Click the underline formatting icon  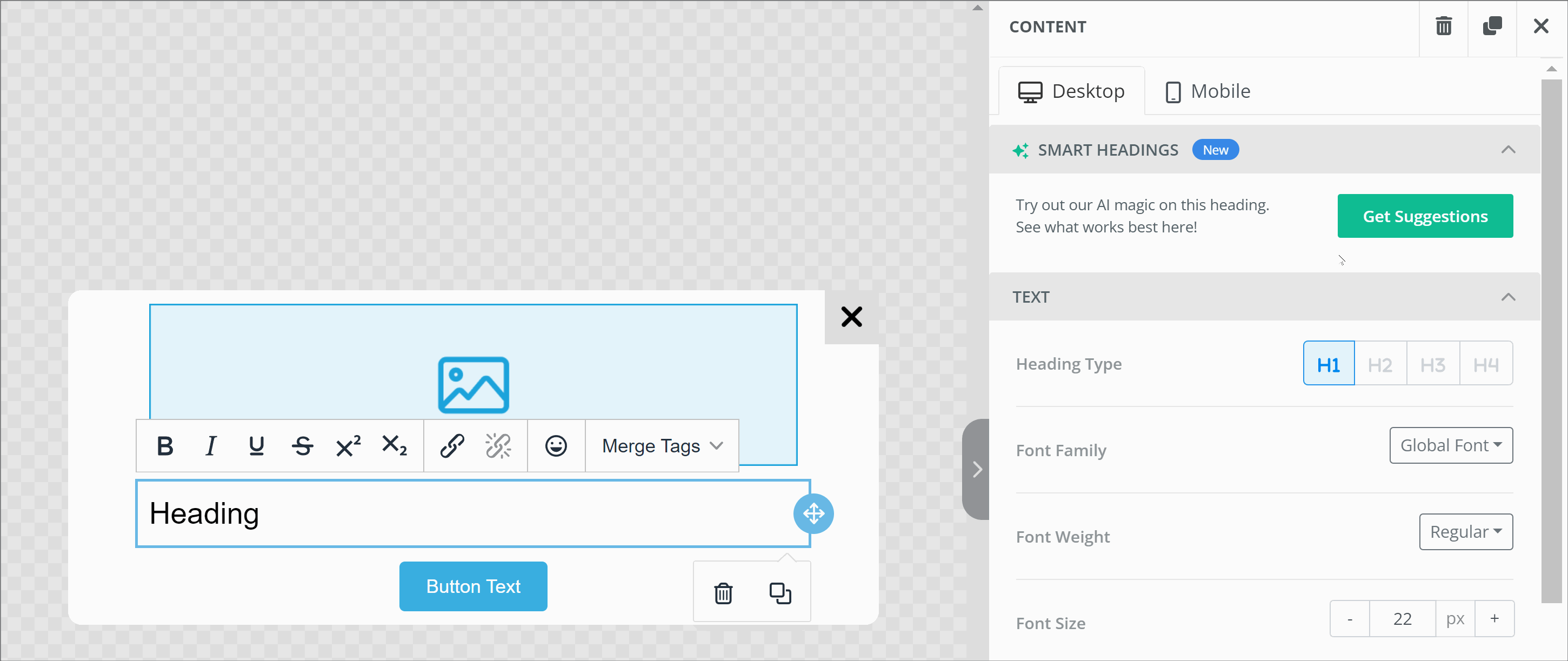click(256, 445)
